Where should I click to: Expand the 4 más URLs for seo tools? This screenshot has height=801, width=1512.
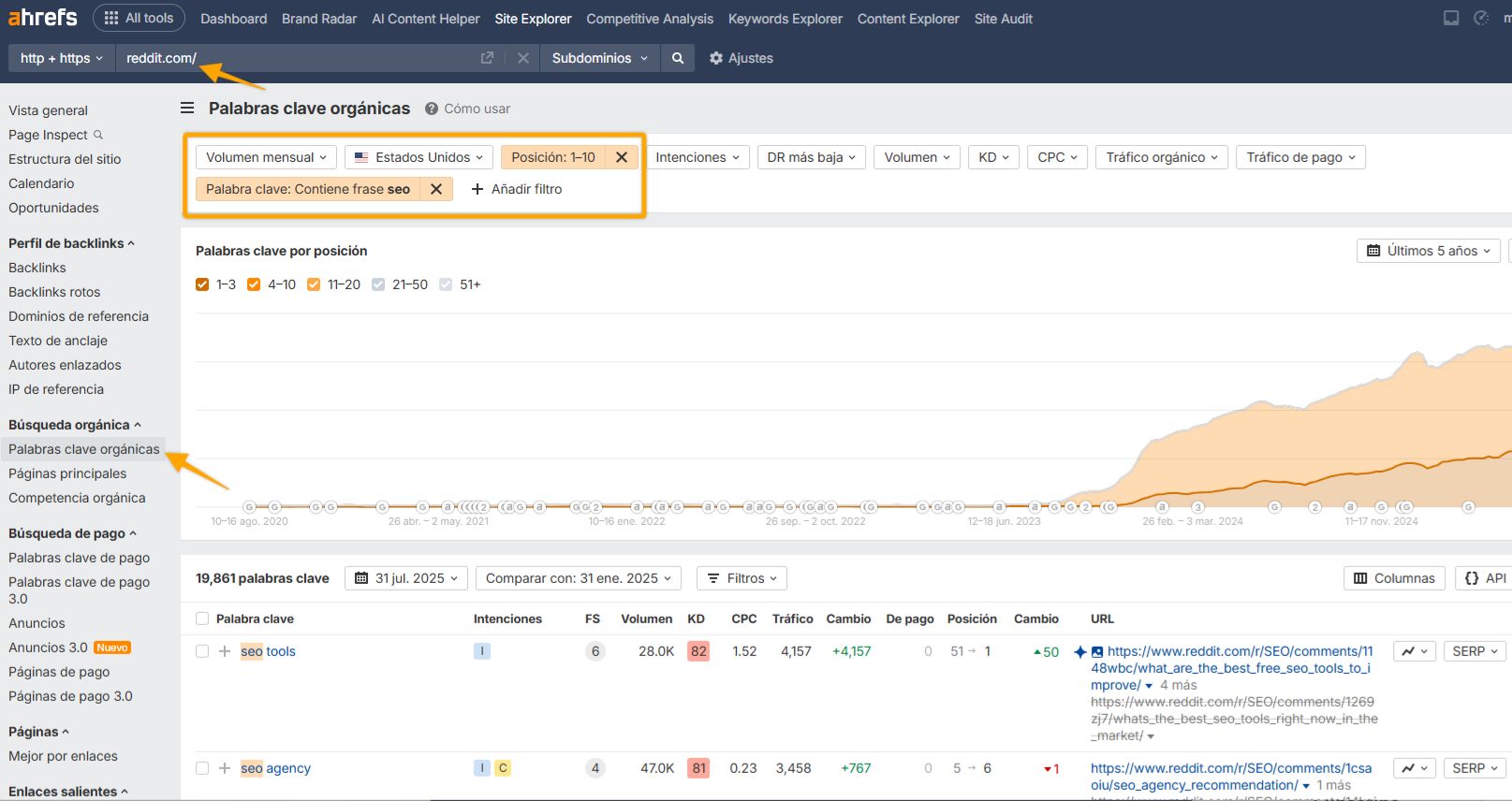1171,685
